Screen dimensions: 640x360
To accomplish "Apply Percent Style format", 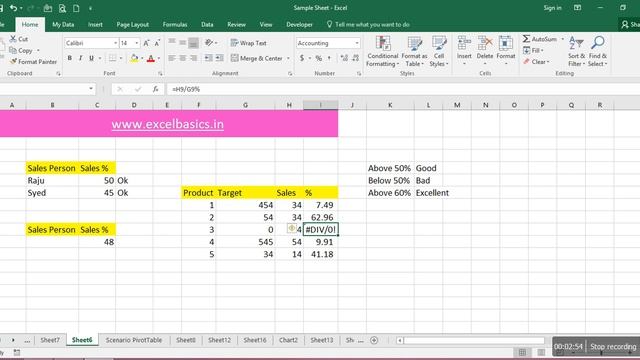I will (x=318, y=58).
